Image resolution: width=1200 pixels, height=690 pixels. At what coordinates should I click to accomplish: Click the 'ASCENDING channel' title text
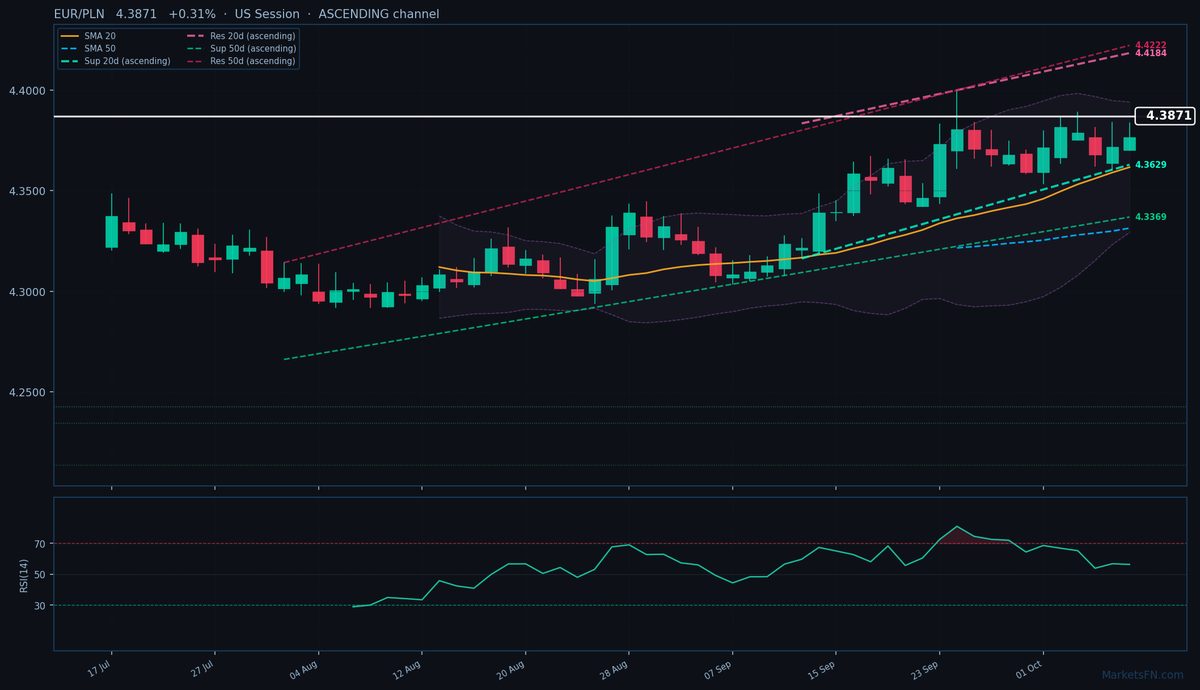tap(379, 14)
